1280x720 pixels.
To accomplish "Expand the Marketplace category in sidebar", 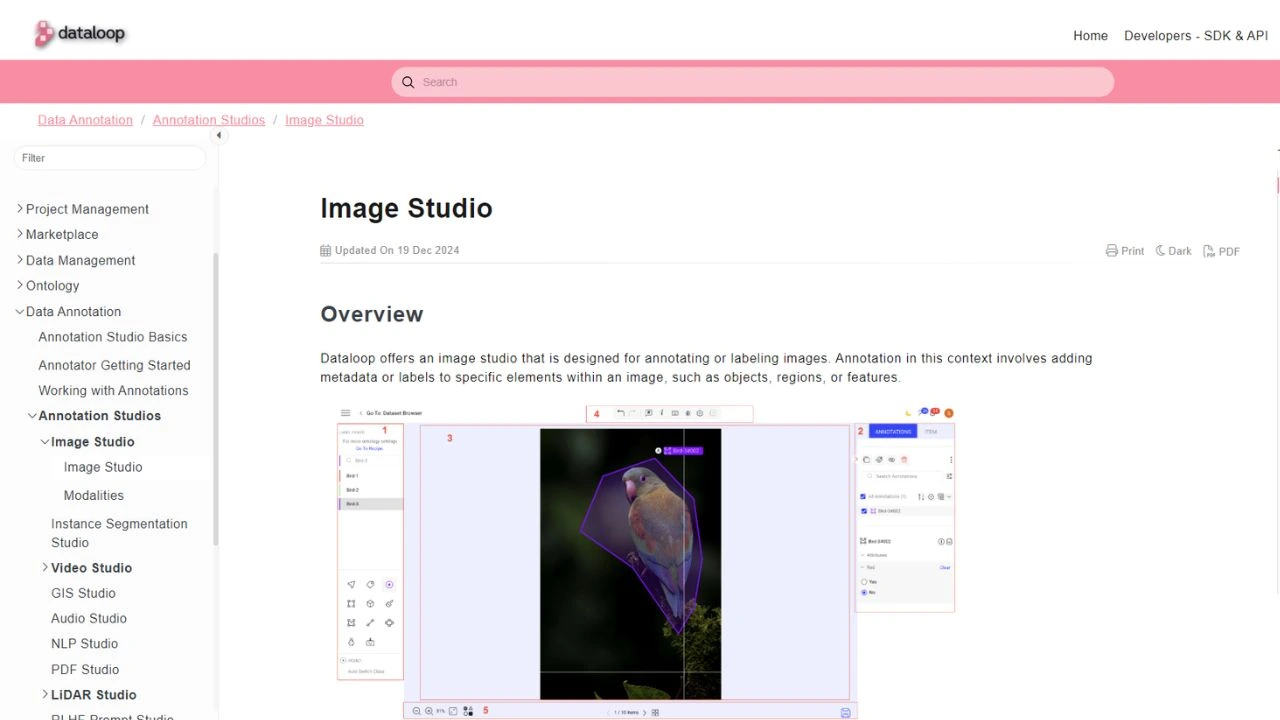I will coord(20,234).
